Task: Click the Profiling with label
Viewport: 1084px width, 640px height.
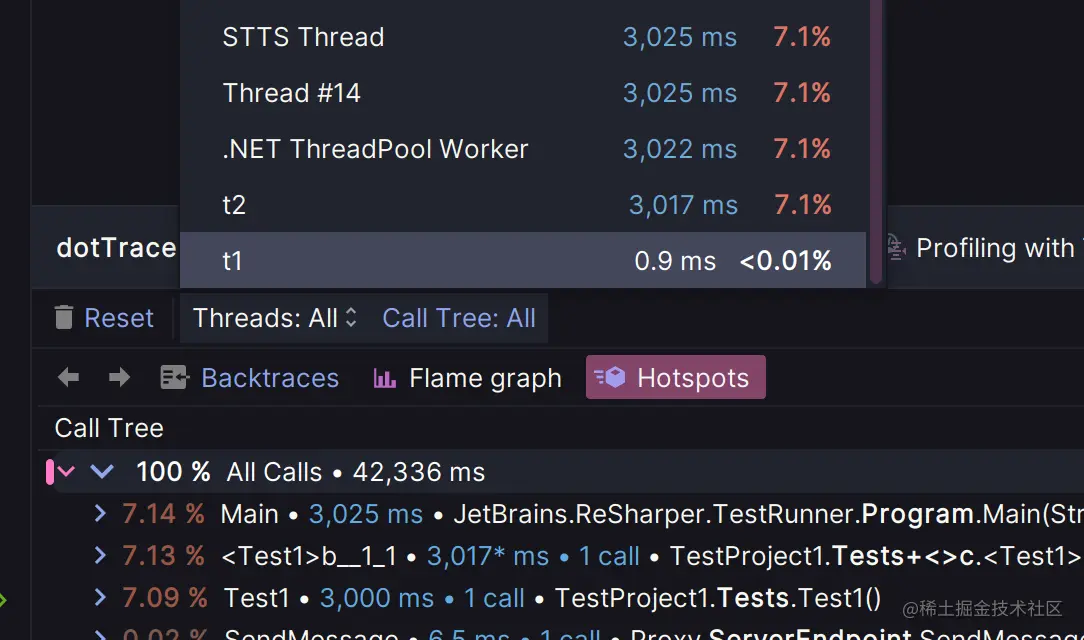Action: point(996,247)
